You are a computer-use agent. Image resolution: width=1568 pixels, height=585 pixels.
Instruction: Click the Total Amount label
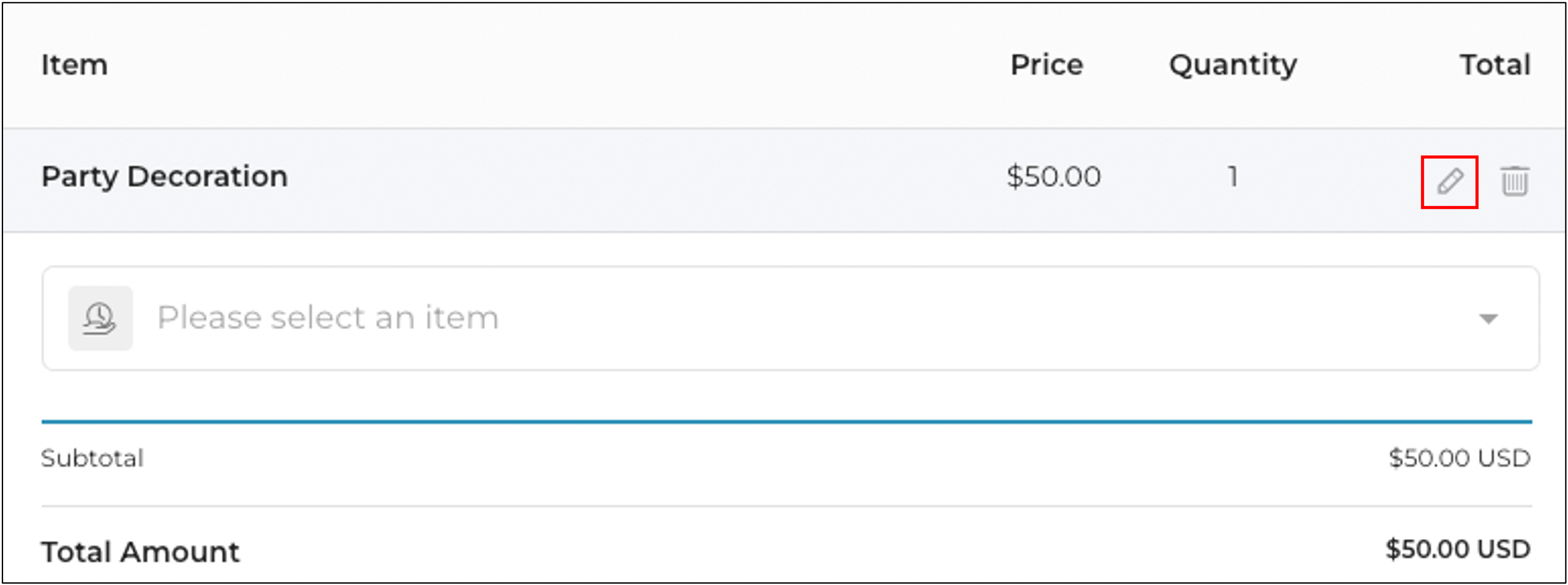pos(140,552)
